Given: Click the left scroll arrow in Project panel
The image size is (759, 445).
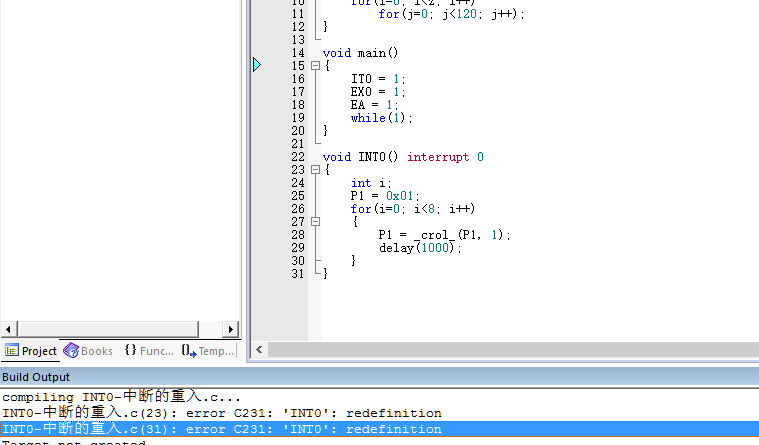Looking at the screenshot, I should [x=8, y=329].
